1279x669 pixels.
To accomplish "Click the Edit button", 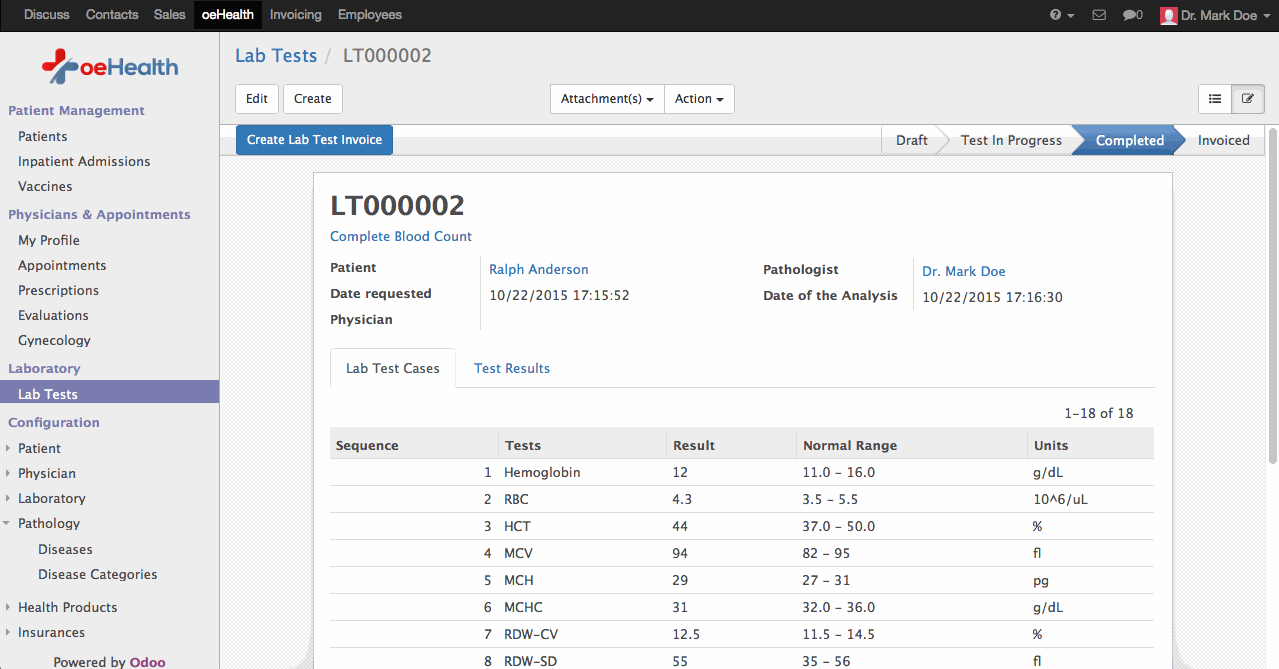I will pyautogui.click(x=257, y=99).
